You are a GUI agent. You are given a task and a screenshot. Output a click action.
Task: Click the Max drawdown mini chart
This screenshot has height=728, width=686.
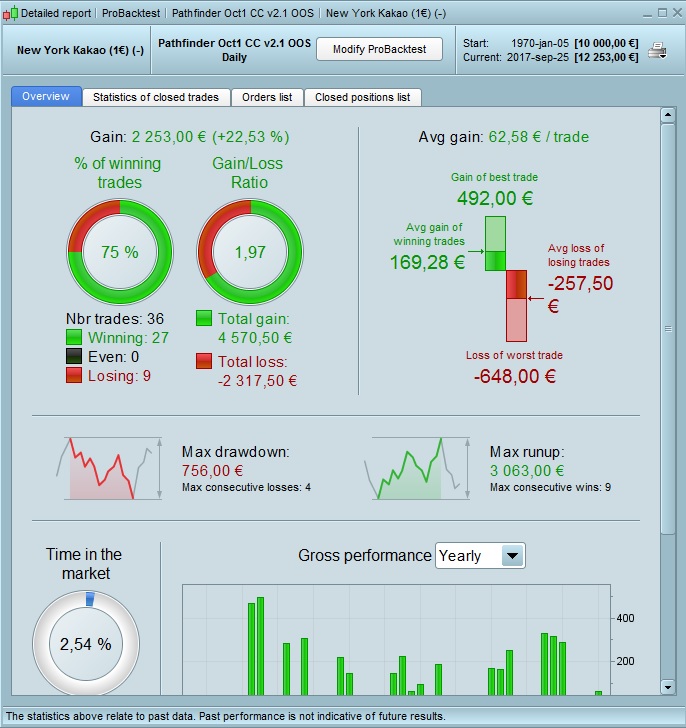[x=110, y=468]
